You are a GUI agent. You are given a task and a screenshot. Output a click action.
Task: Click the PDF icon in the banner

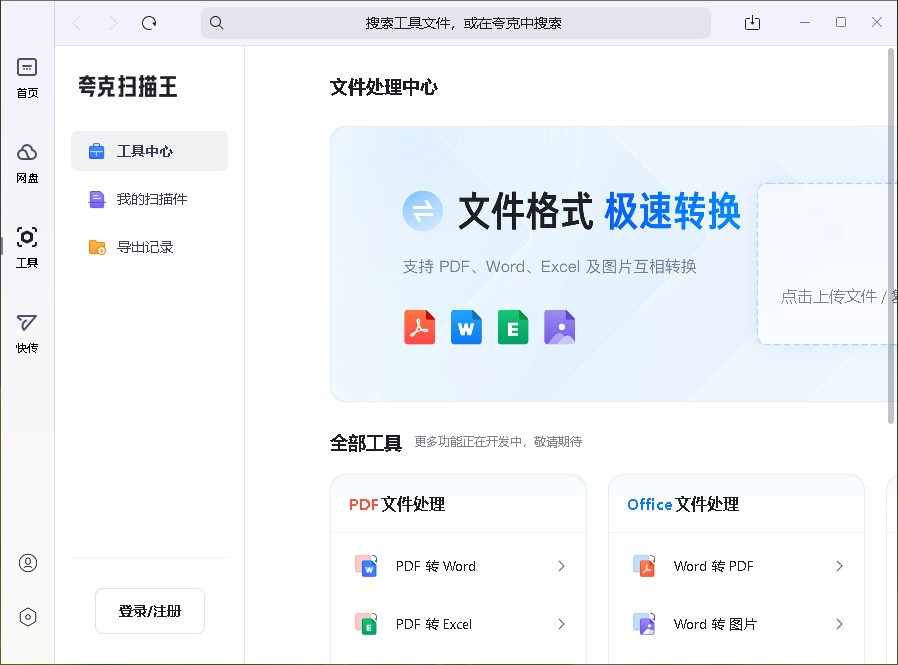point(419,327)
